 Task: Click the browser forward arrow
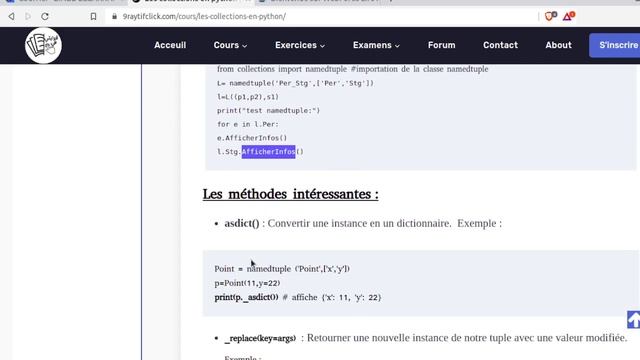point(28,16)
